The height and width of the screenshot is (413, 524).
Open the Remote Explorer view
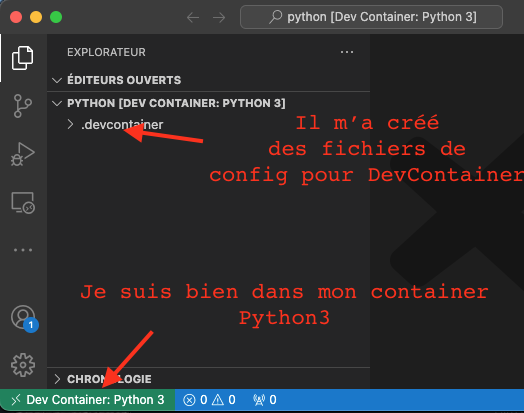pos(23,203)
